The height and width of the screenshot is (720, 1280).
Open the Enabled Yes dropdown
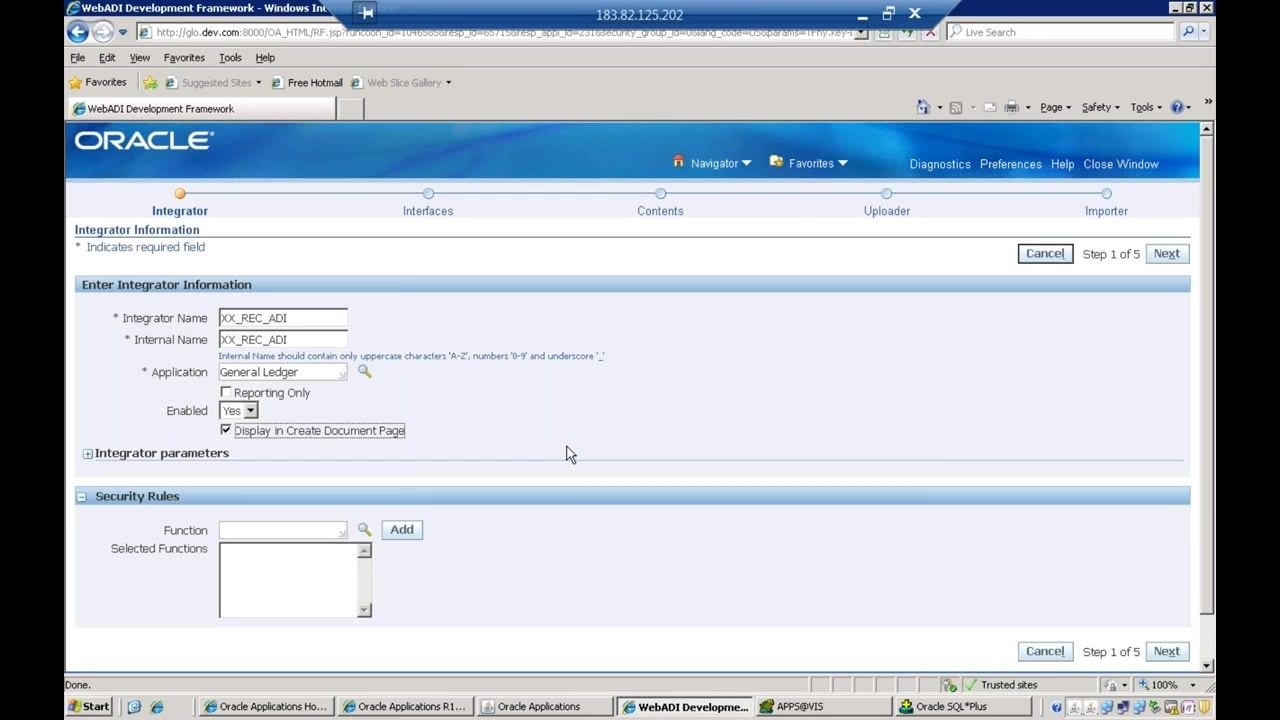pyautogui.click(x=239, y=410)
